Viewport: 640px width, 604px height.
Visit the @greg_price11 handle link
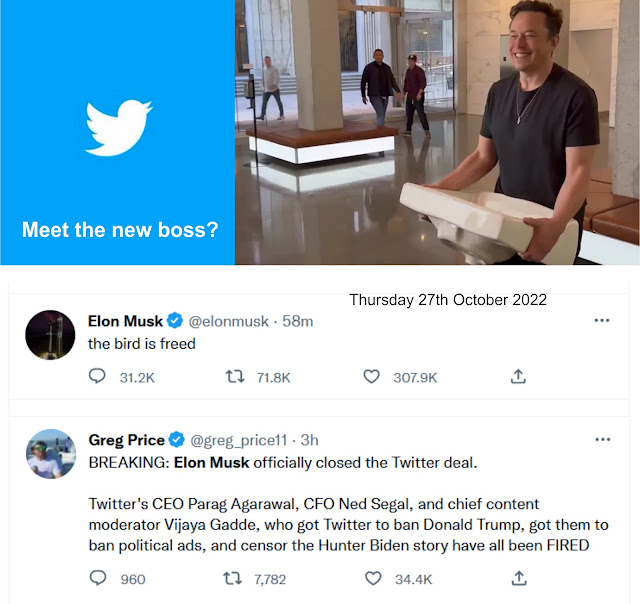239,440
